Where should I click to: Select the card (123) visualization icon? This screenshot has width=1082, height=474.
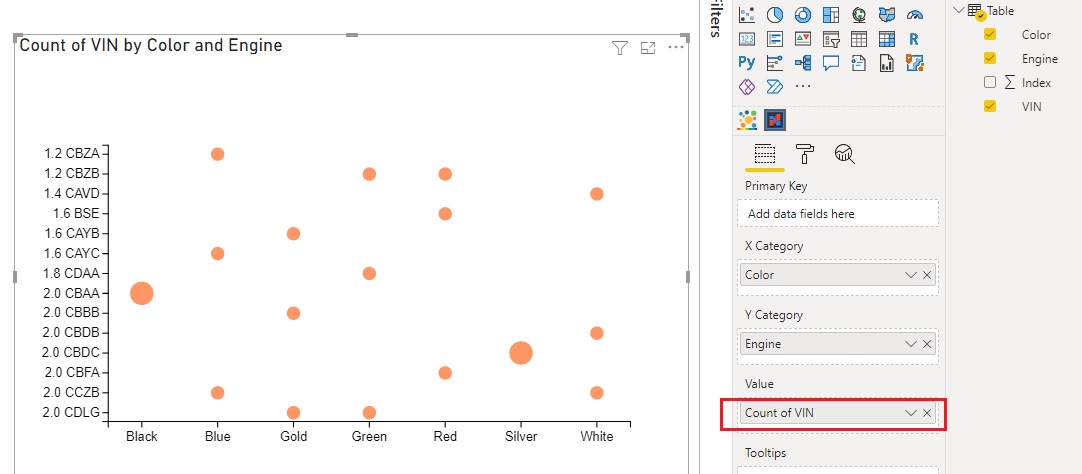point(747,39)
